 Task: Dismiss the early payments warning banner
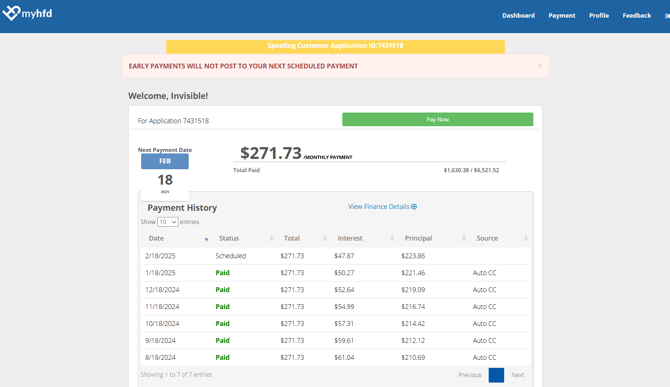pyautogui.click(x=540, y=65)
